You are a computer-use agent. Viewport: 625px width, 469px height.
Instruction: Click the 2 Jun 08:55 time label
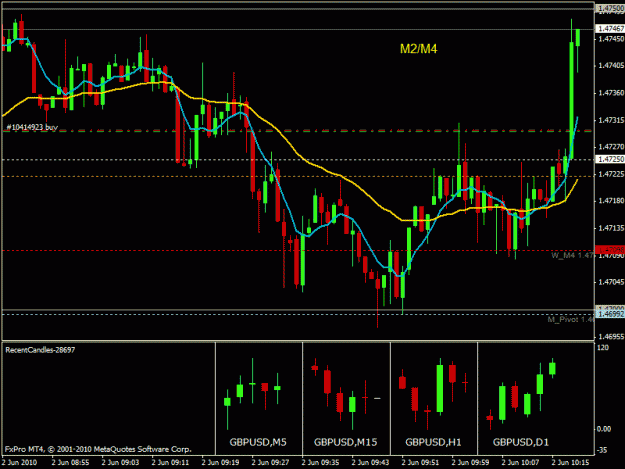tap(70, 462)
